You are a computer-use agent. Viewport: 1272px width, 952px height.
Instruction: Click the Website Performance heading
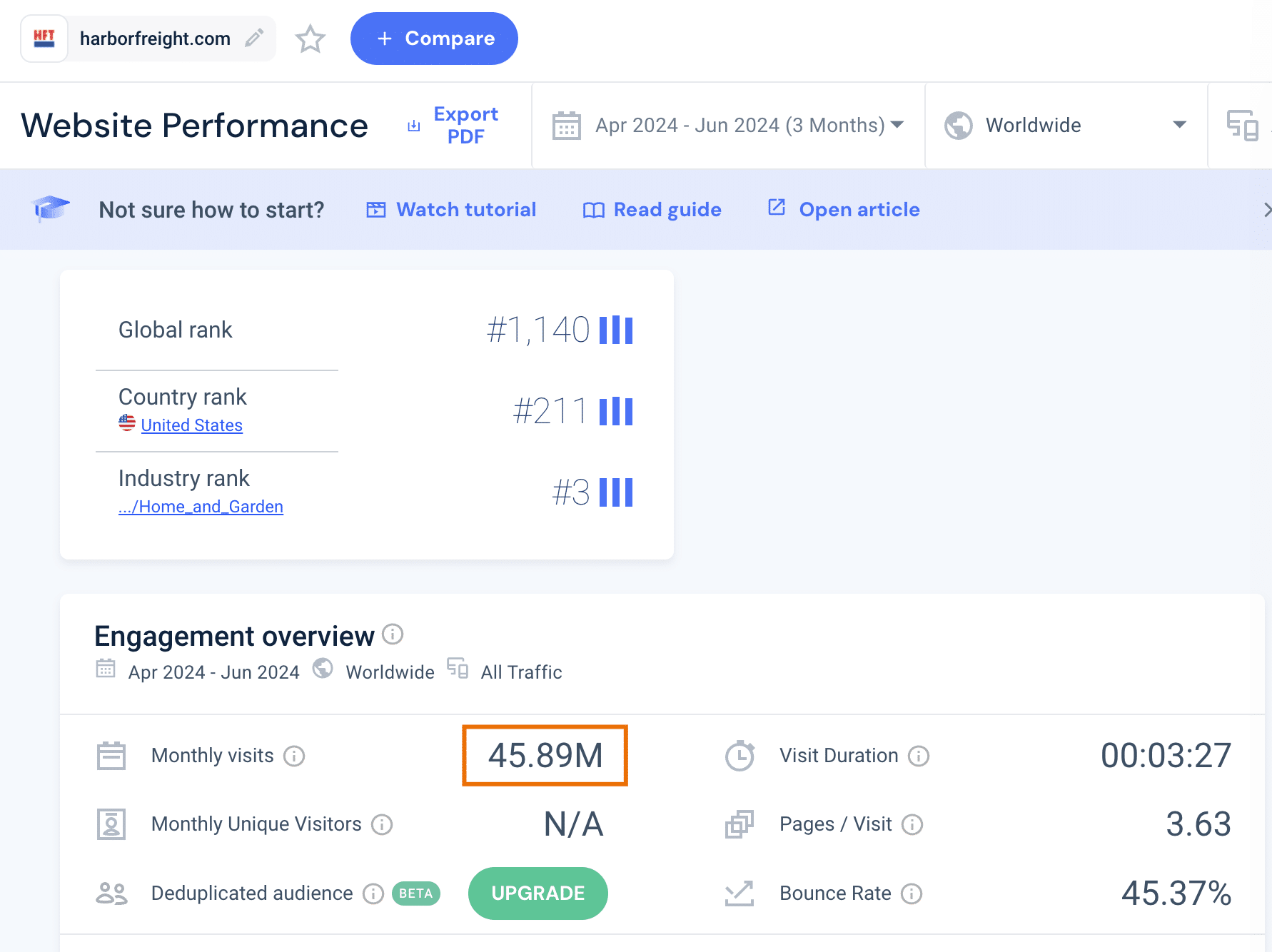click(x=194, y=126)
